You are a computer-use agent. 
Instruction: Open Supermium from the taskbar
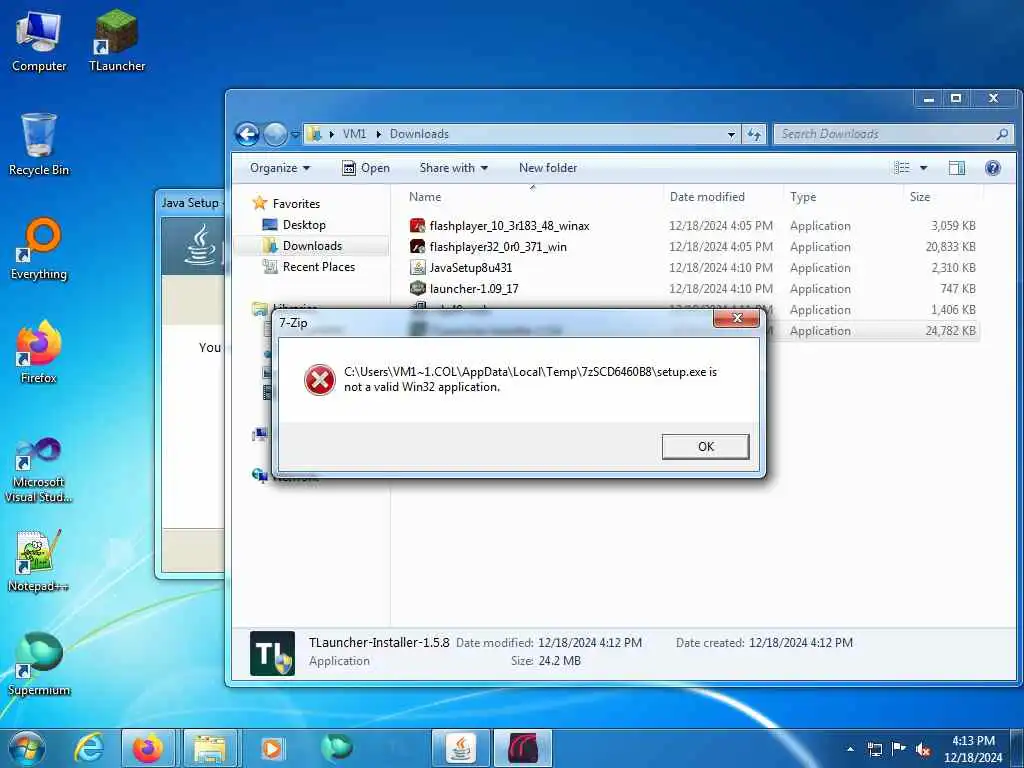point(336,748)
